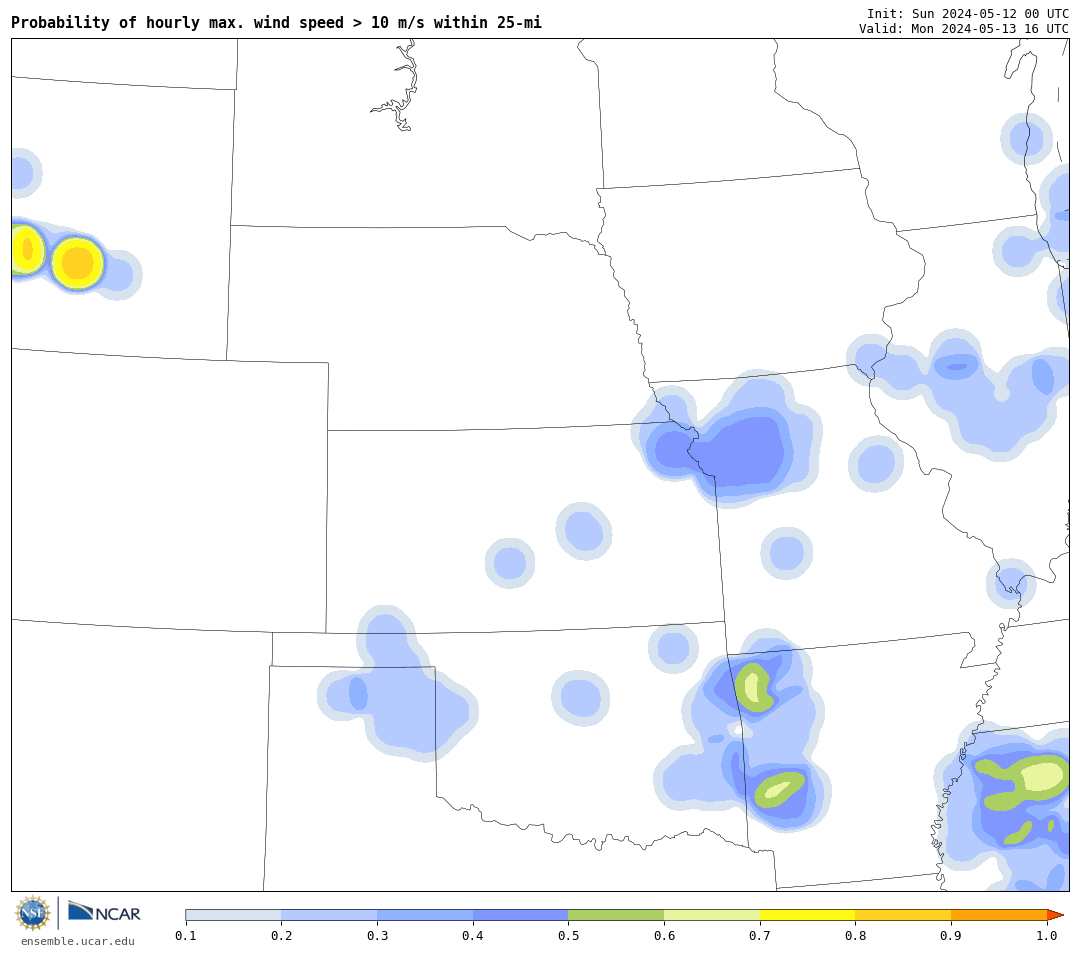Open the ensemble.ucar.edu text link

78,941
